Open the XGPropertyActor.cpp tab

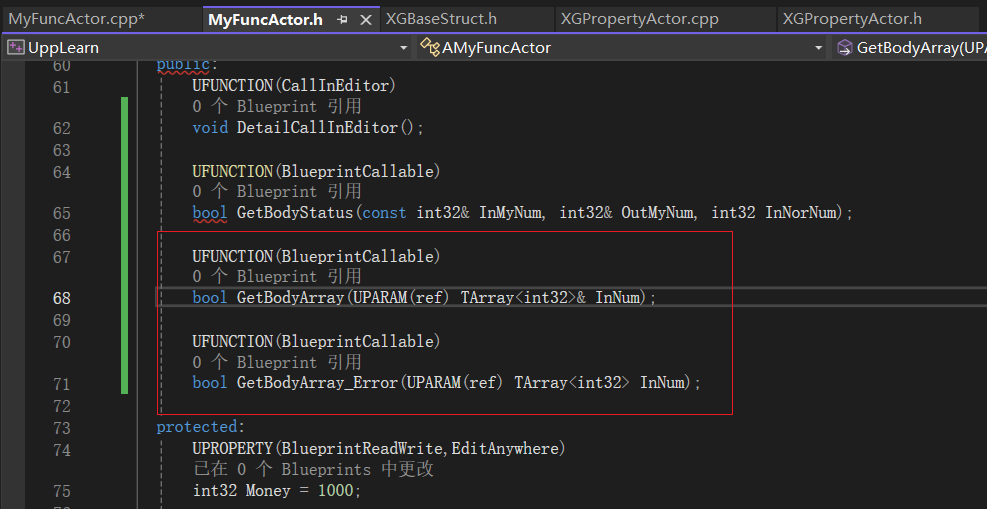(x=640, y=19)
